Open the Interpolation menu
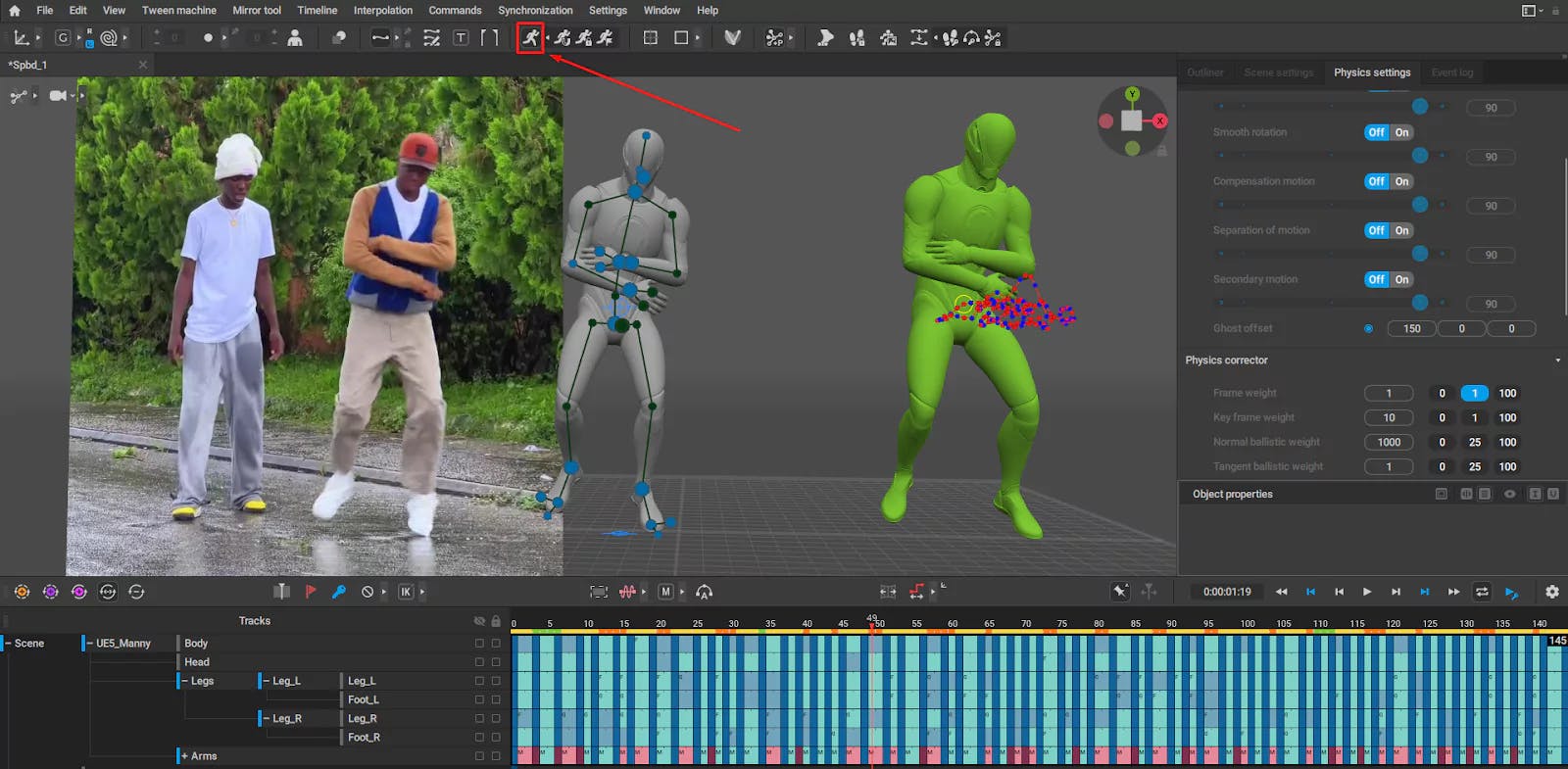Screen dimensions: 1568x769 [x=383, y=11]
